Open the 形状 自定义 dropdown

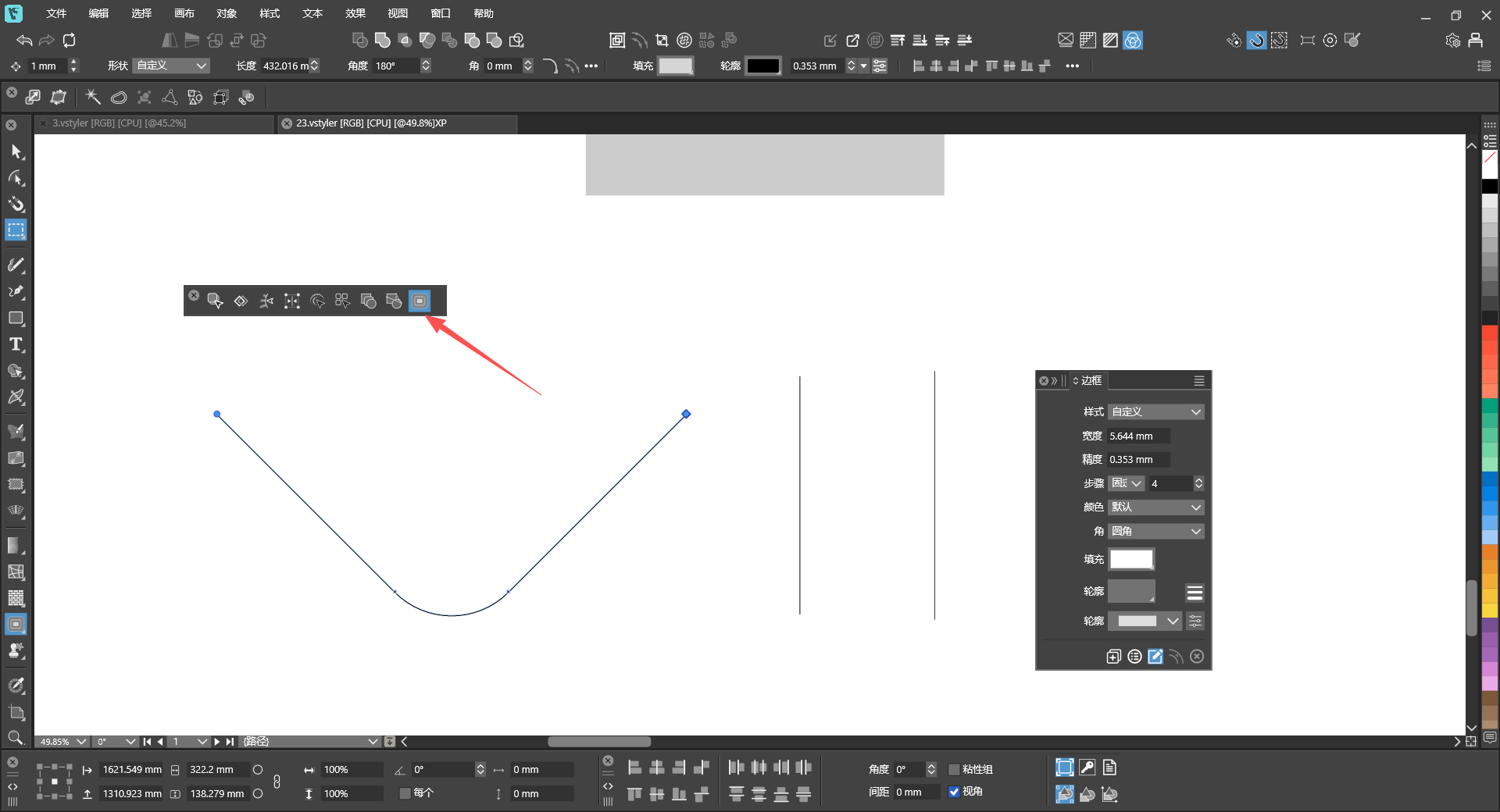coord(171,66)
